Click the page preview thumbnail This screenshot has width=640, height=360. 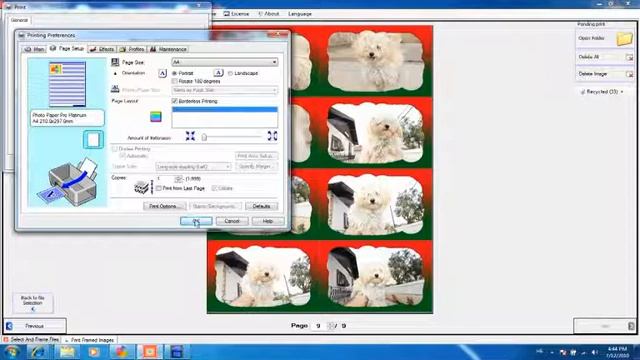pos(67,84)
